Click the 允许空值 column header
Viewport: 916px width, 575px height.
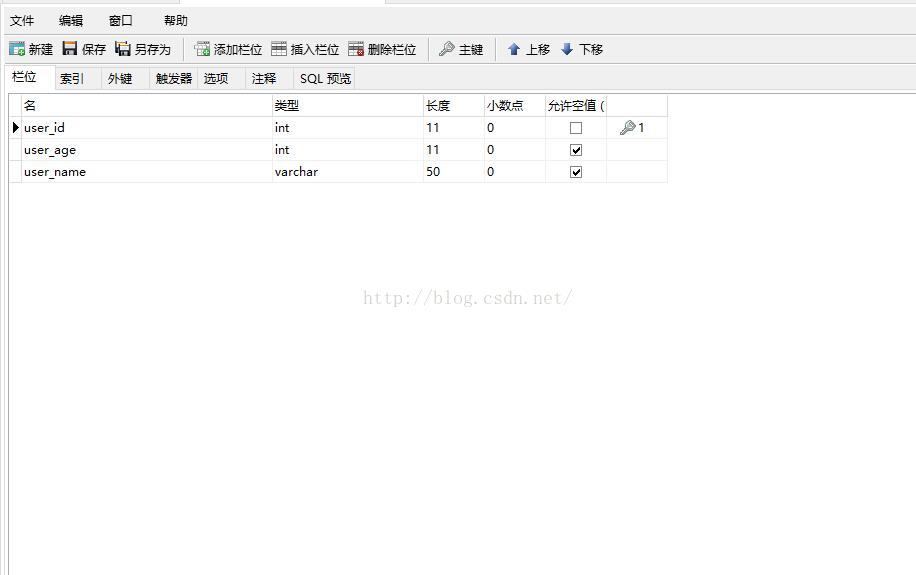tap(576, 106)
